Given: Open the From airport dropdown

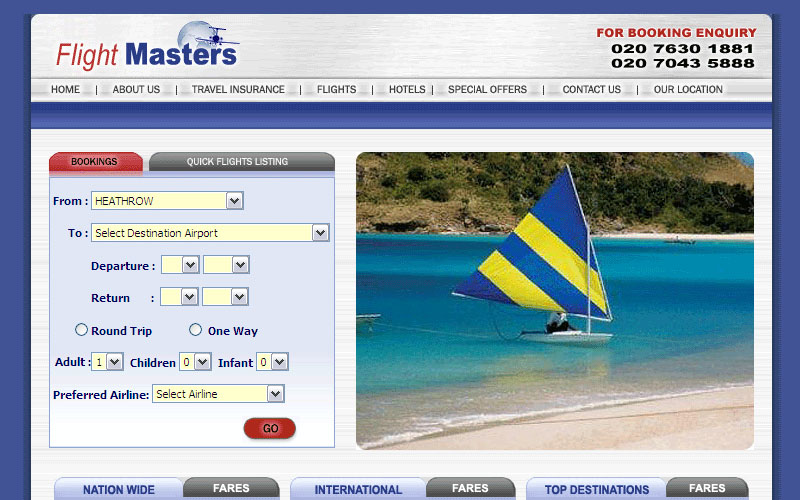Looking at the screenshot, I should tap(167, 201).
